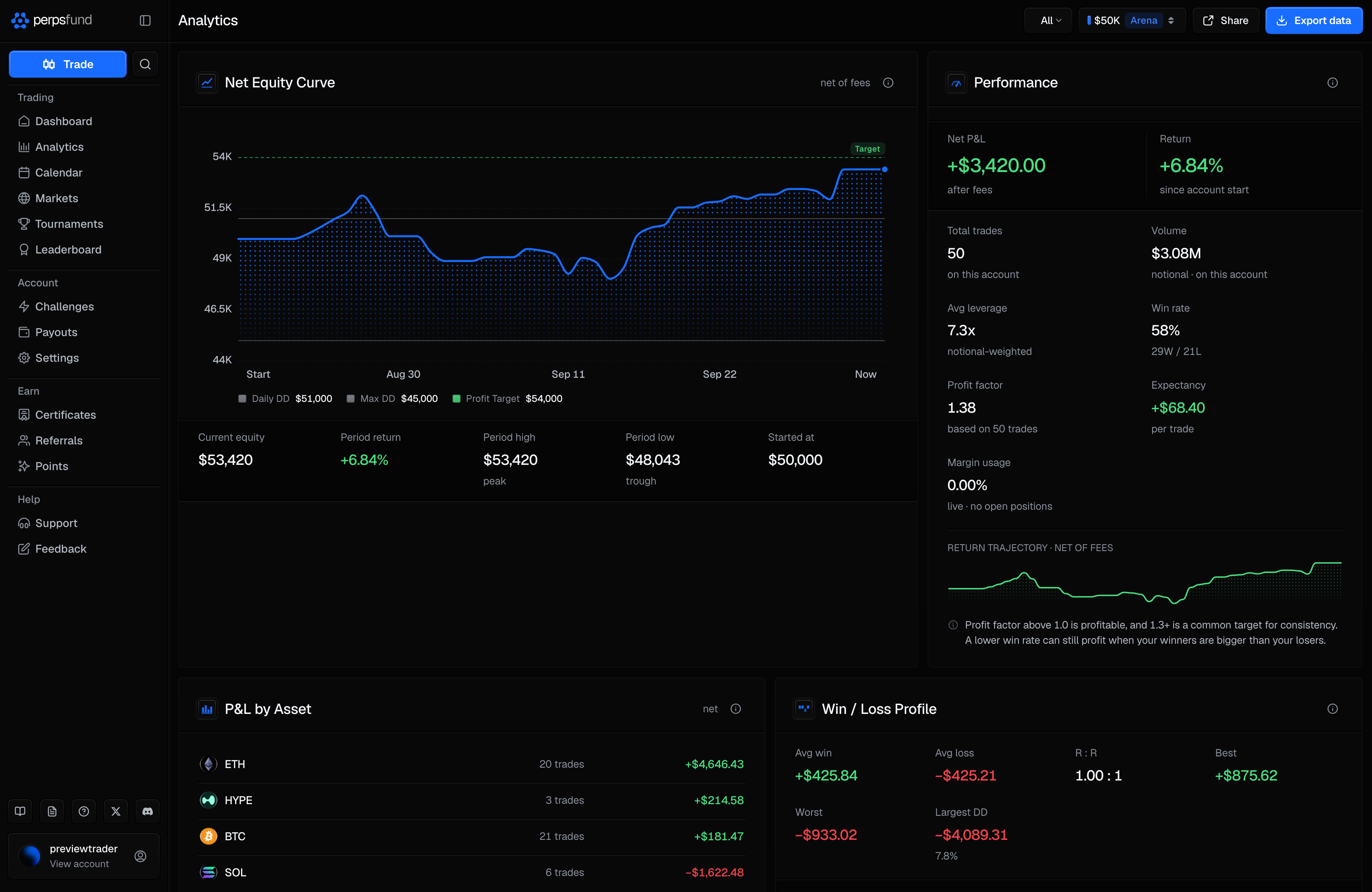
Task: Click the Daily DD legend swatch
Action: [x=242, y=399]
